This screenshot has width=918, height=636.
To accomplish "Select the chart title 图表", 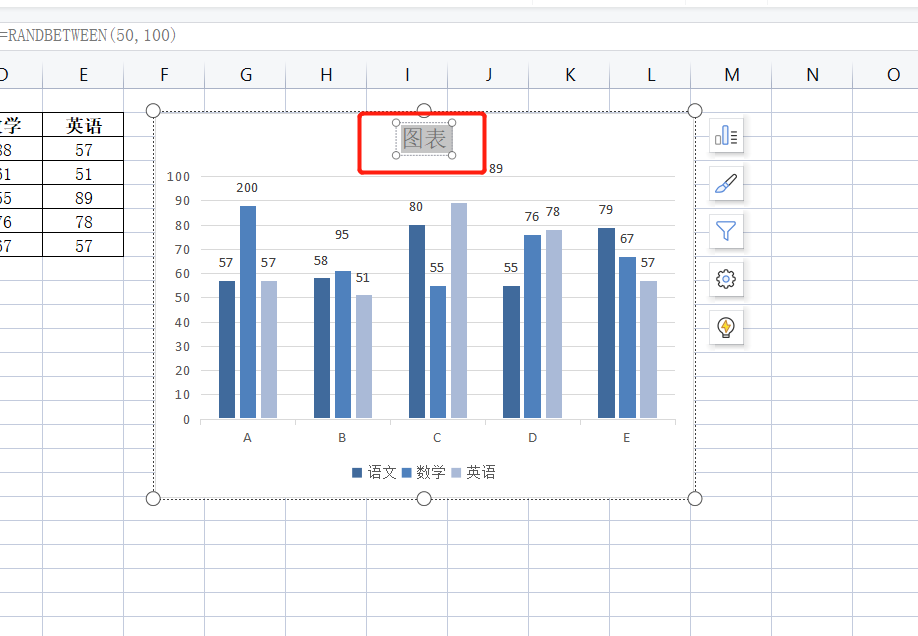I will point(424,139).
